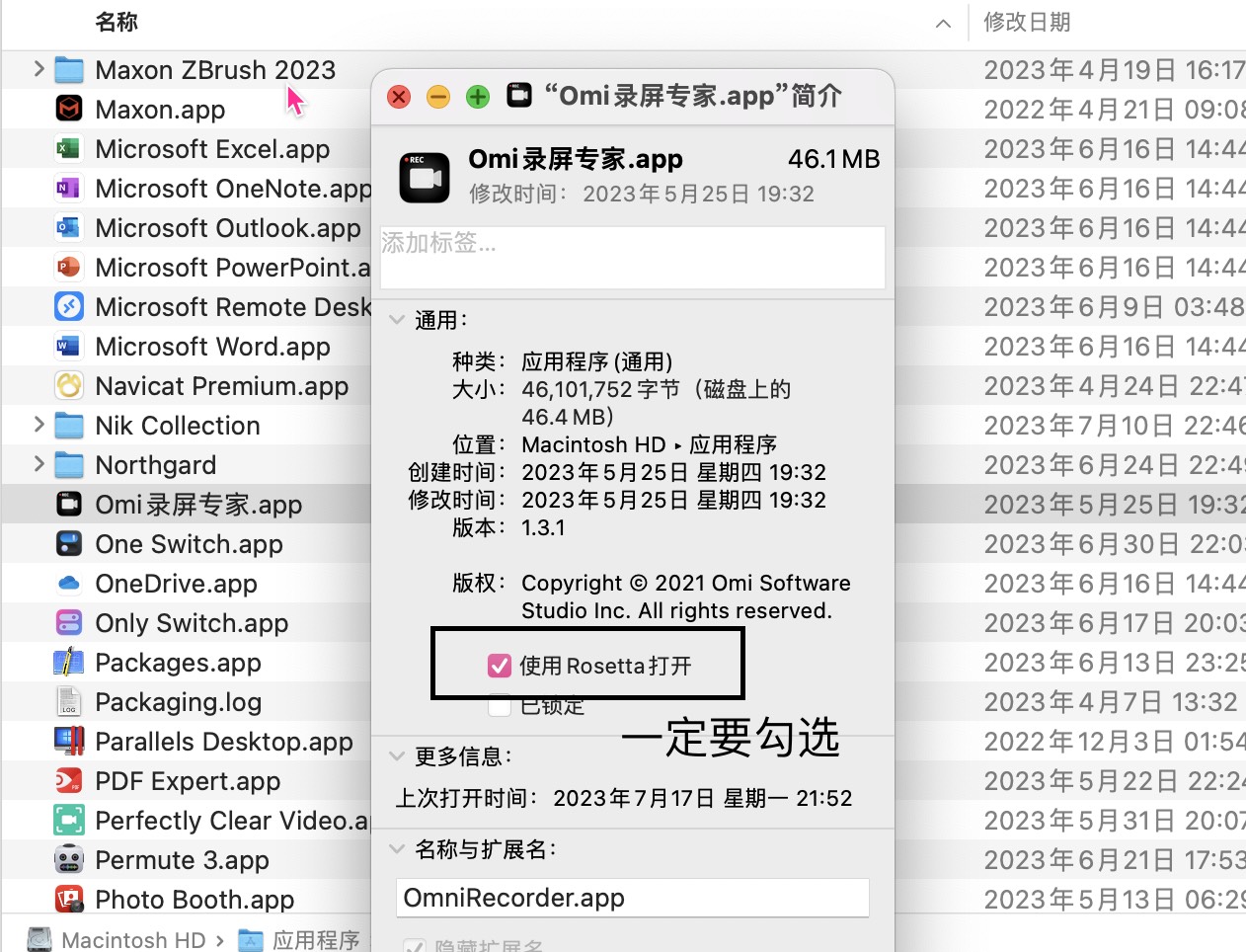Toggle the 隐藏扩展名 checkbox
The height and width of the screenshot is (952, 1246).
(x=415, y=946)
